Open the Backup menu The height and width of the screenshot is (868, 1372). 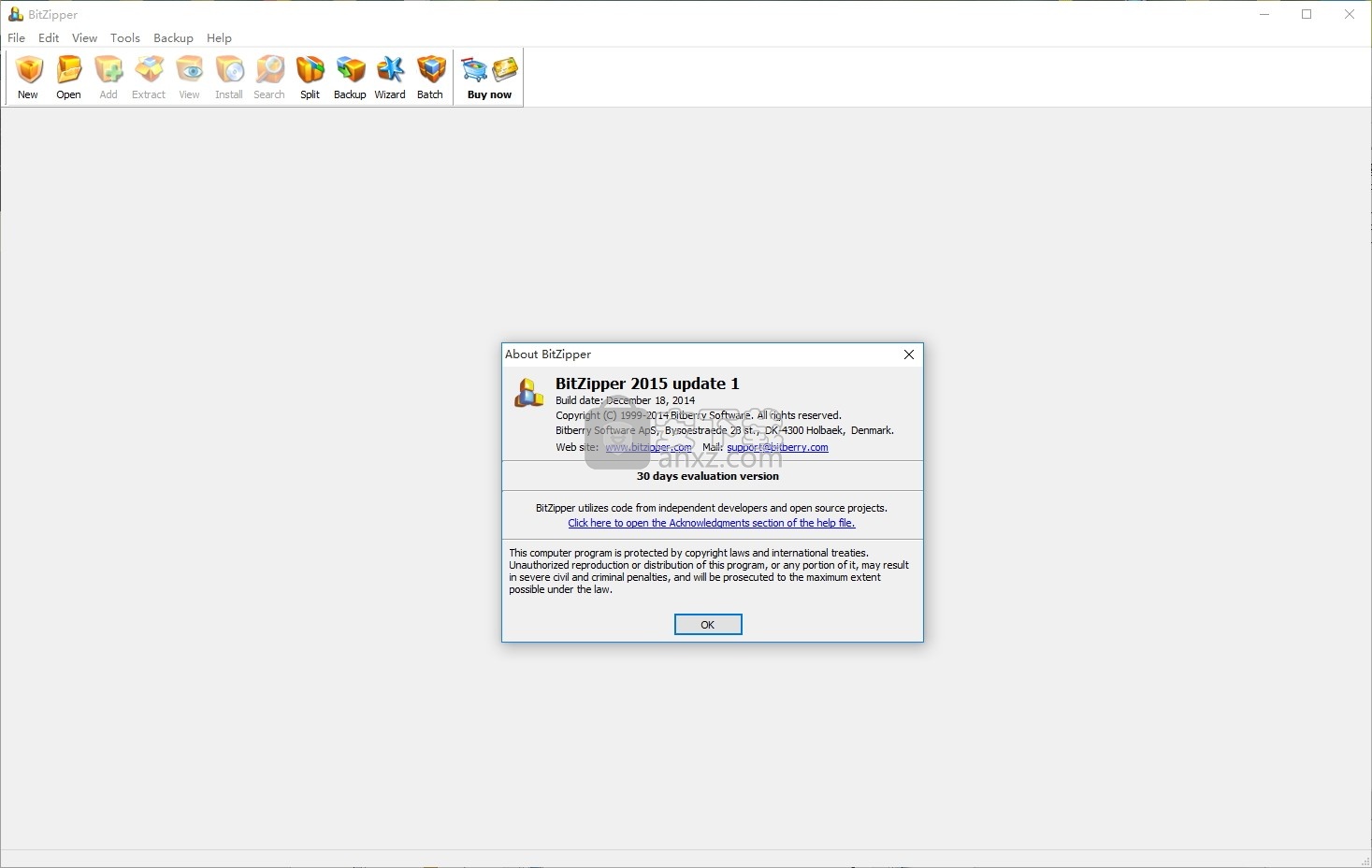coord(173,37)
